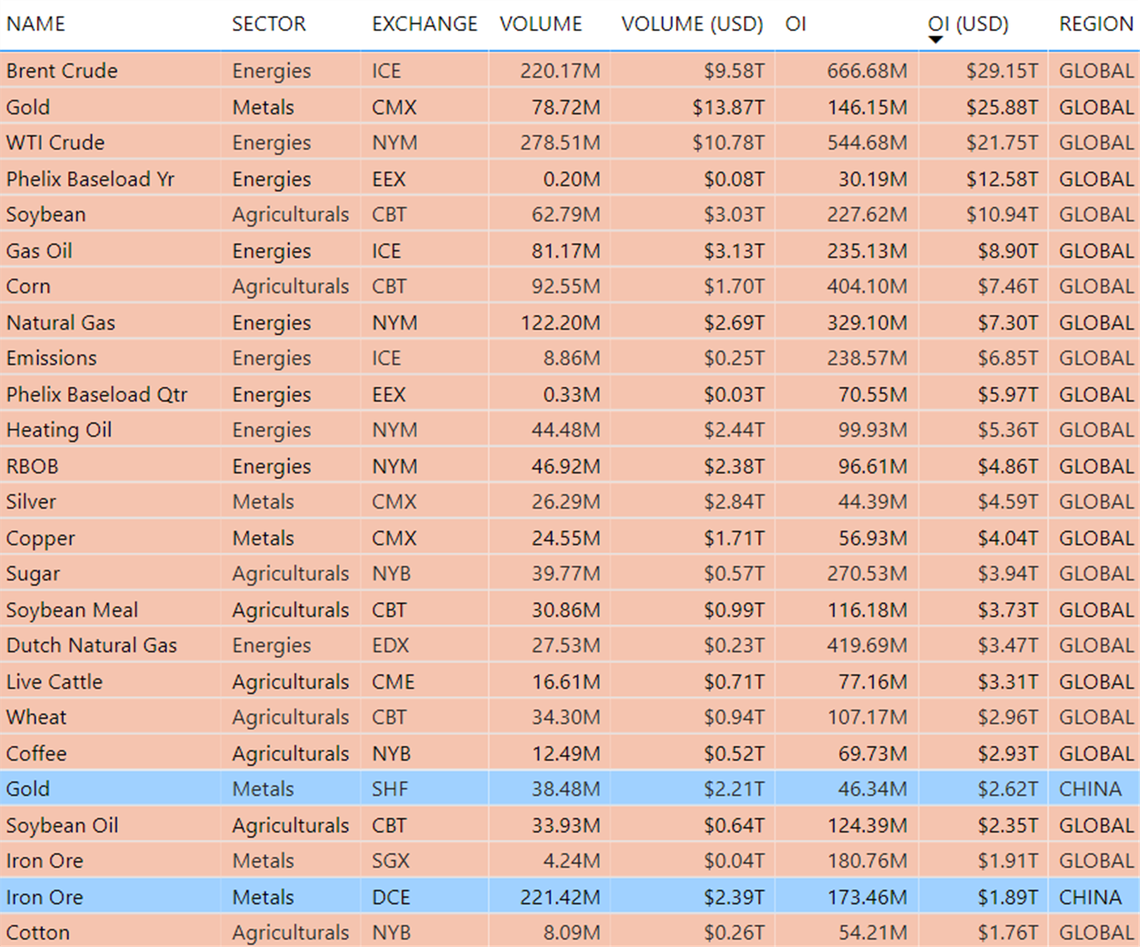Click the $0.08T volume value
The width and height of the screenshot is (1140, 947).
pyautogui.click(x=734, y=179)
